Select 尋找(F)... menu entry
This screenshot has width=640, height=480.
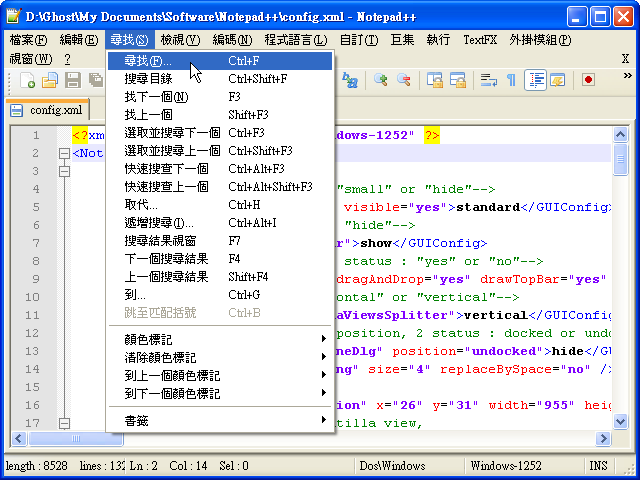click(x=220, y=61)
